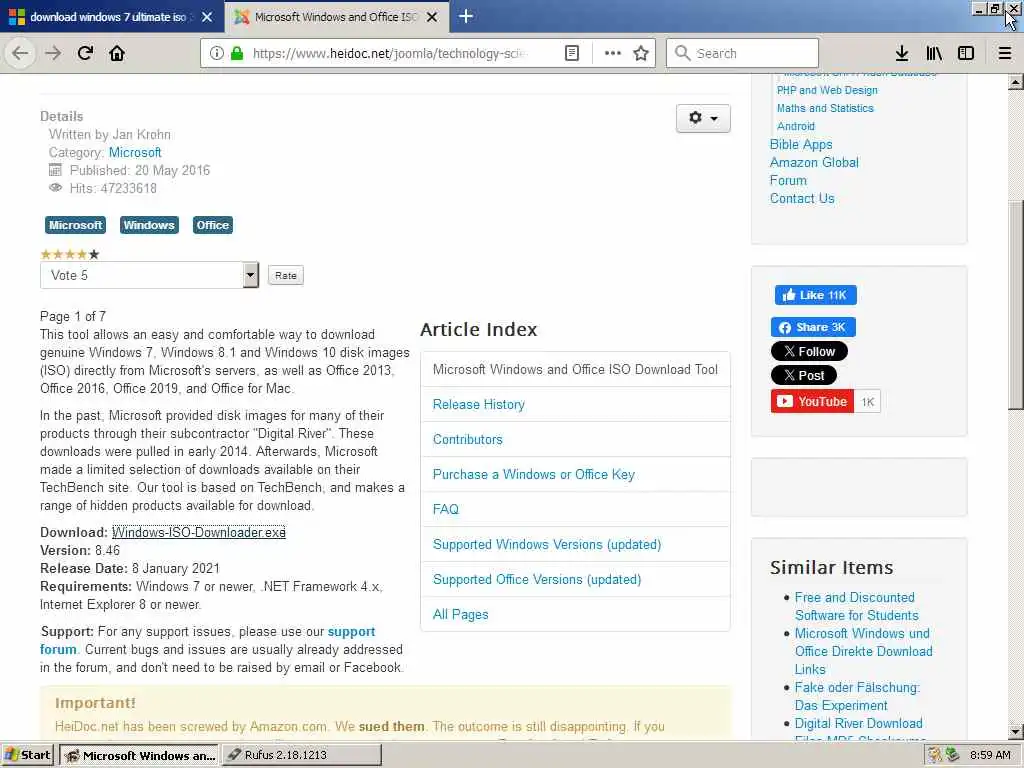Open All Pages in article index

click(460, 615)
